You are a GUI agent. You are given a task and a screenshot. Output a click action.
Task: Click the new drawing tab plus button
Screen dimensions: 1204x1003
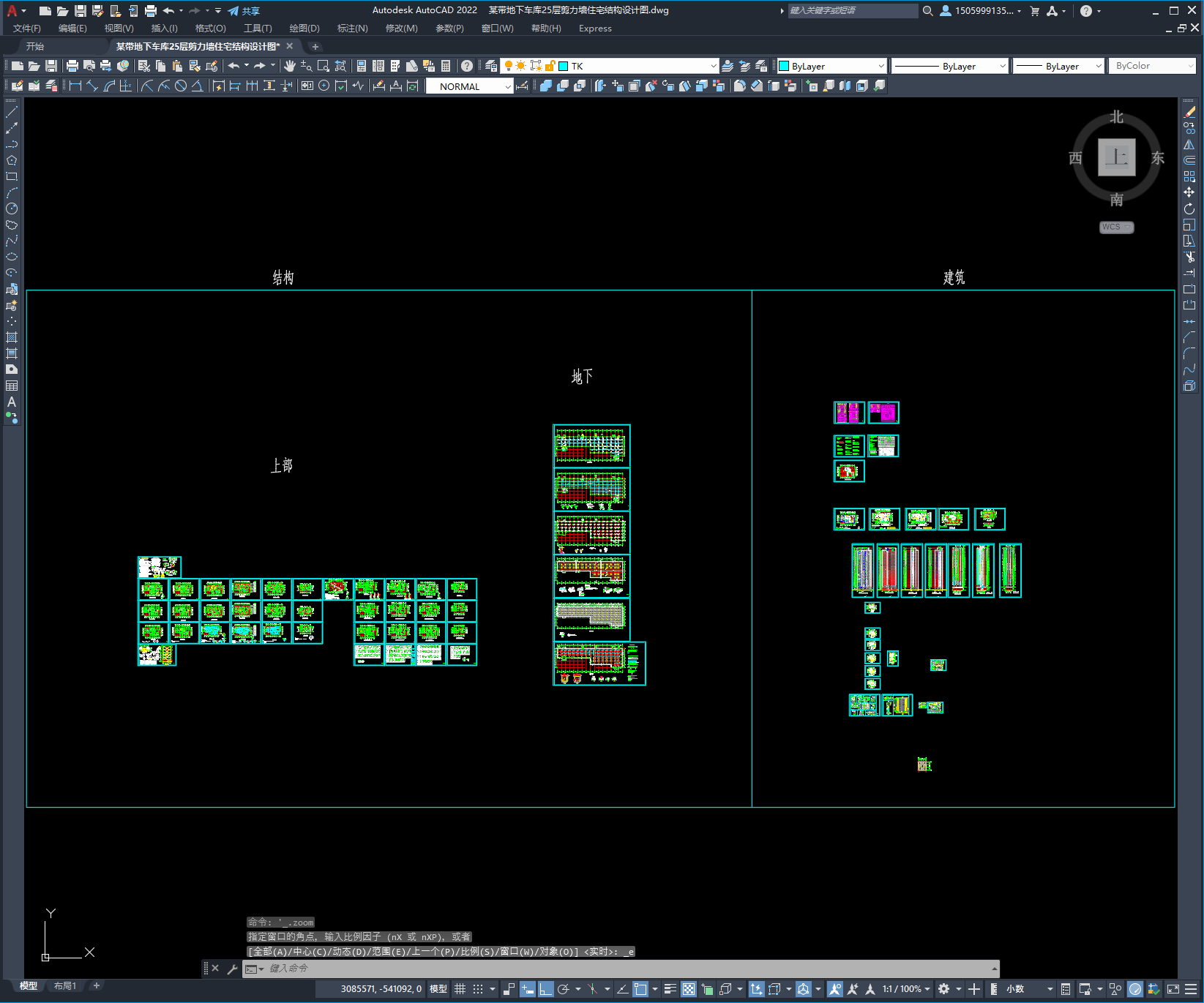pos(315,46)
